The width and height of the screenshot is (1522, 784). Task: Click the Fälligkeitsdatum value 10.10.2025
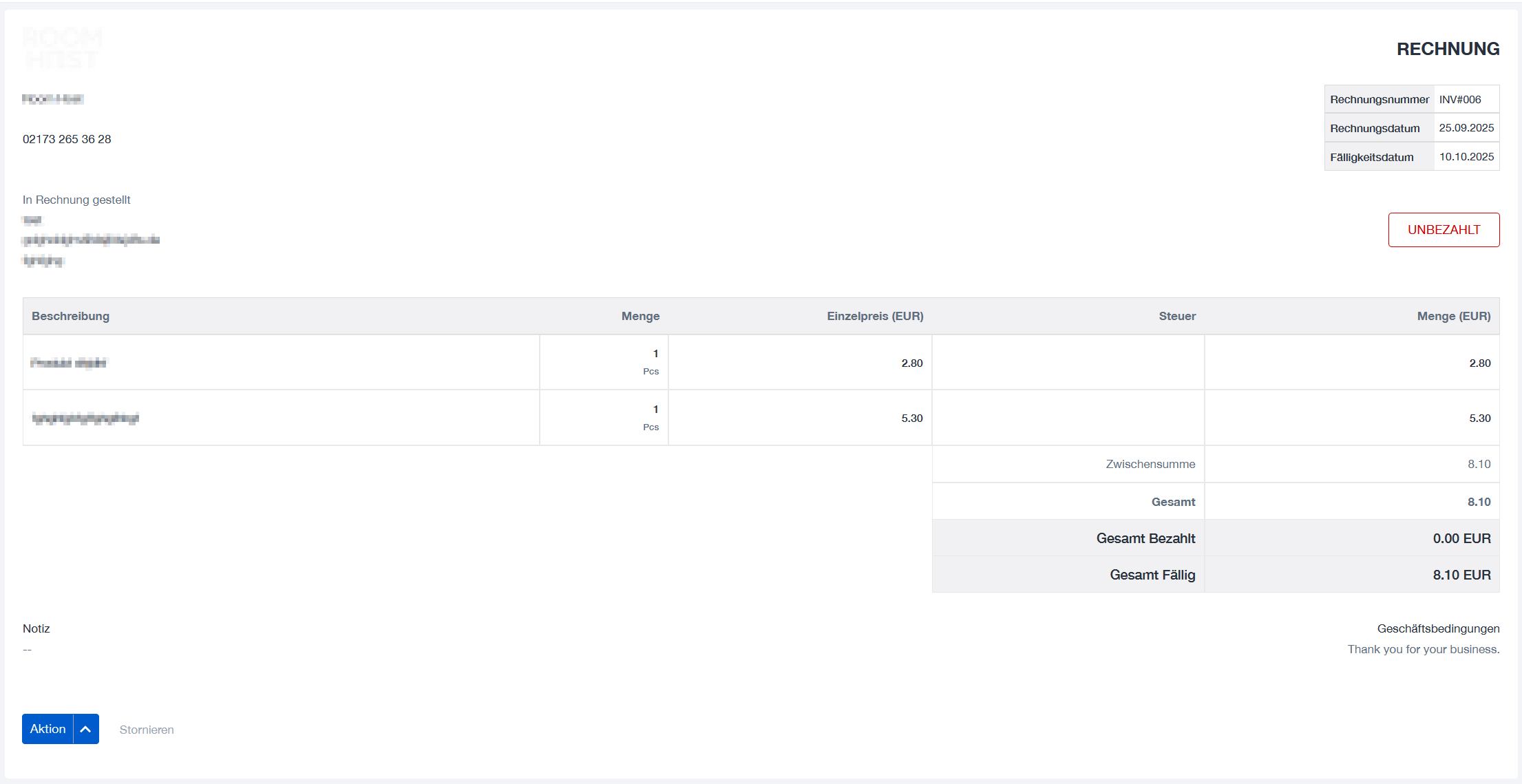[1466, 157]
